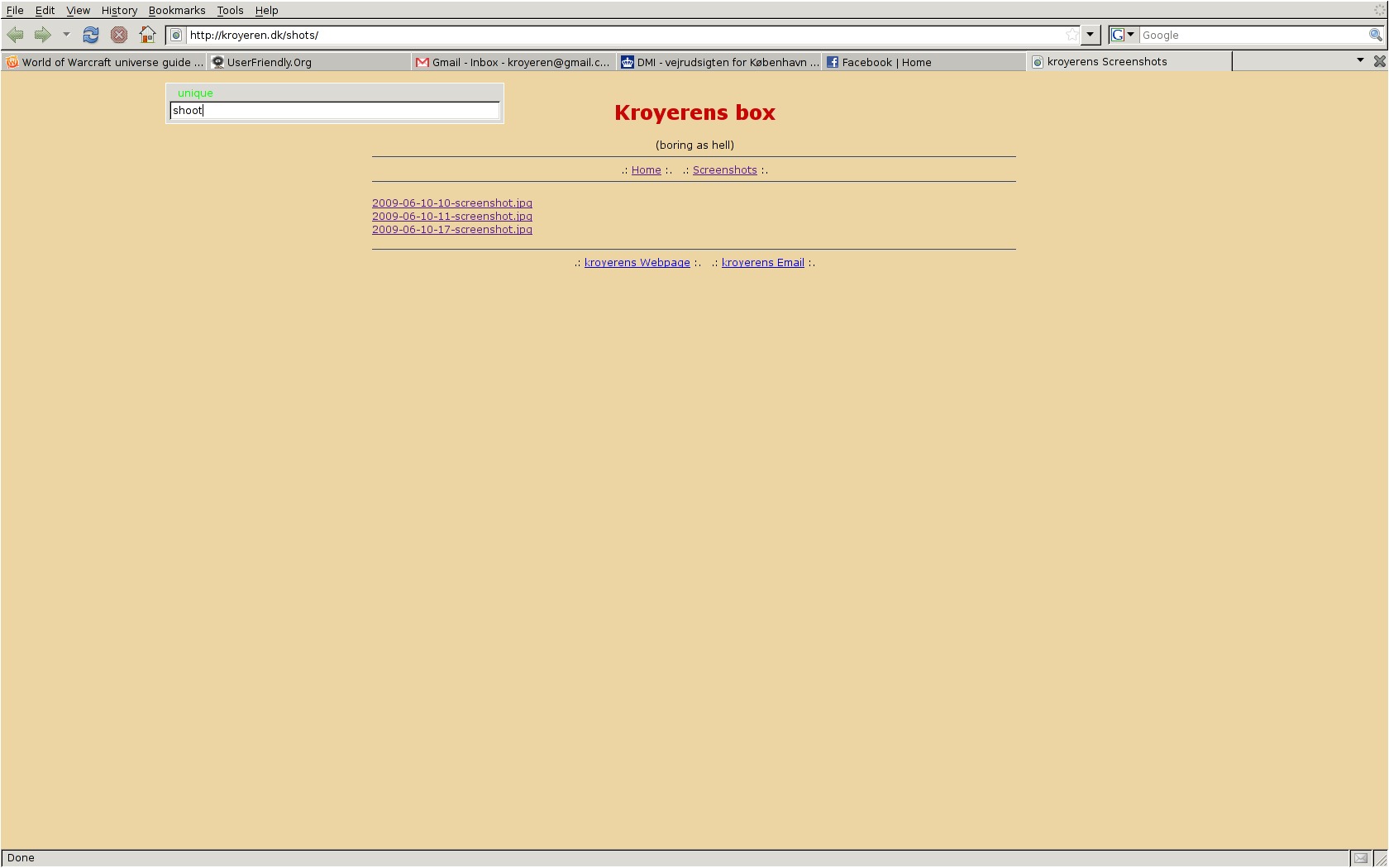This screenshot has height=868, width=1389.
Task: Switch to the Gmail Inbox tab
Action: click(513, 62)
